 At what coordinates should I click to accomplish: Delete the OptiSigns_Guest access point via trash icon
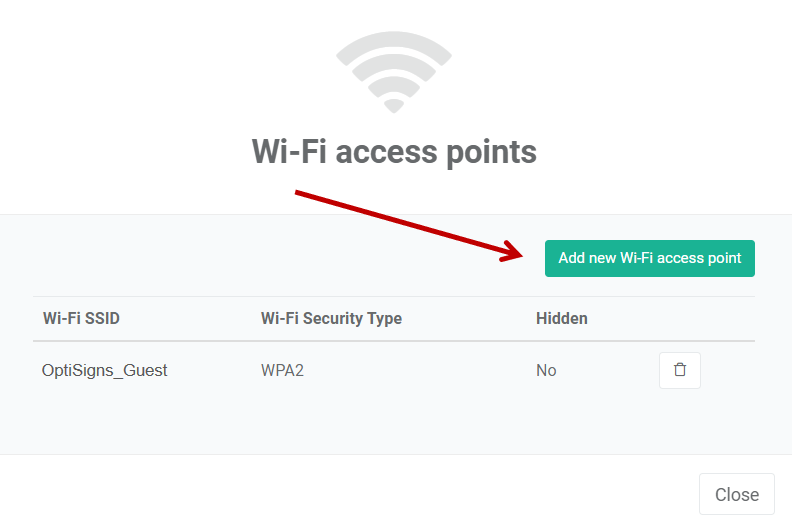tap(679, 370)
